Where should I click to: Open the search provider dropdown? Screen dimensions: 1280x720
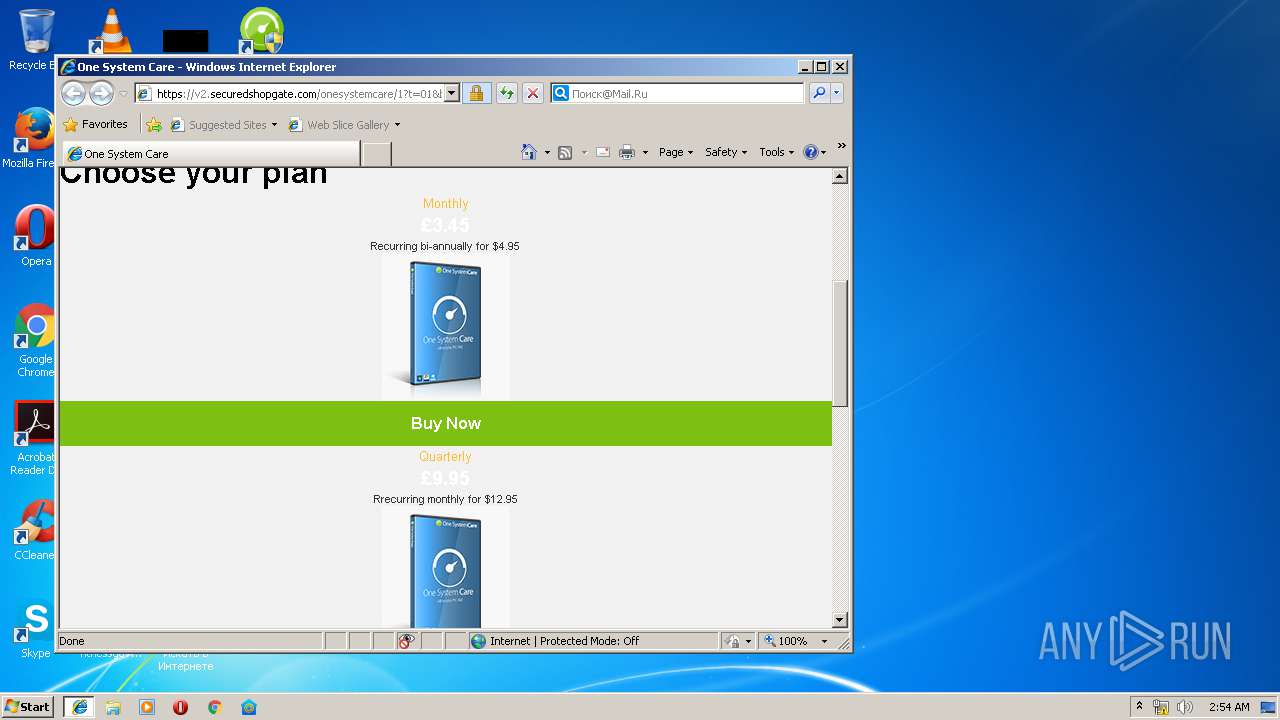point(837,94)
